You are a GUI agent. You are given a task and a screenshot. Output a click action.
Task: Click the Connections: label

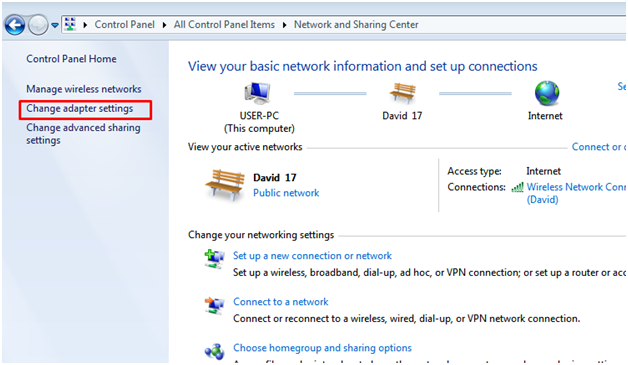(x=477, y=187)
